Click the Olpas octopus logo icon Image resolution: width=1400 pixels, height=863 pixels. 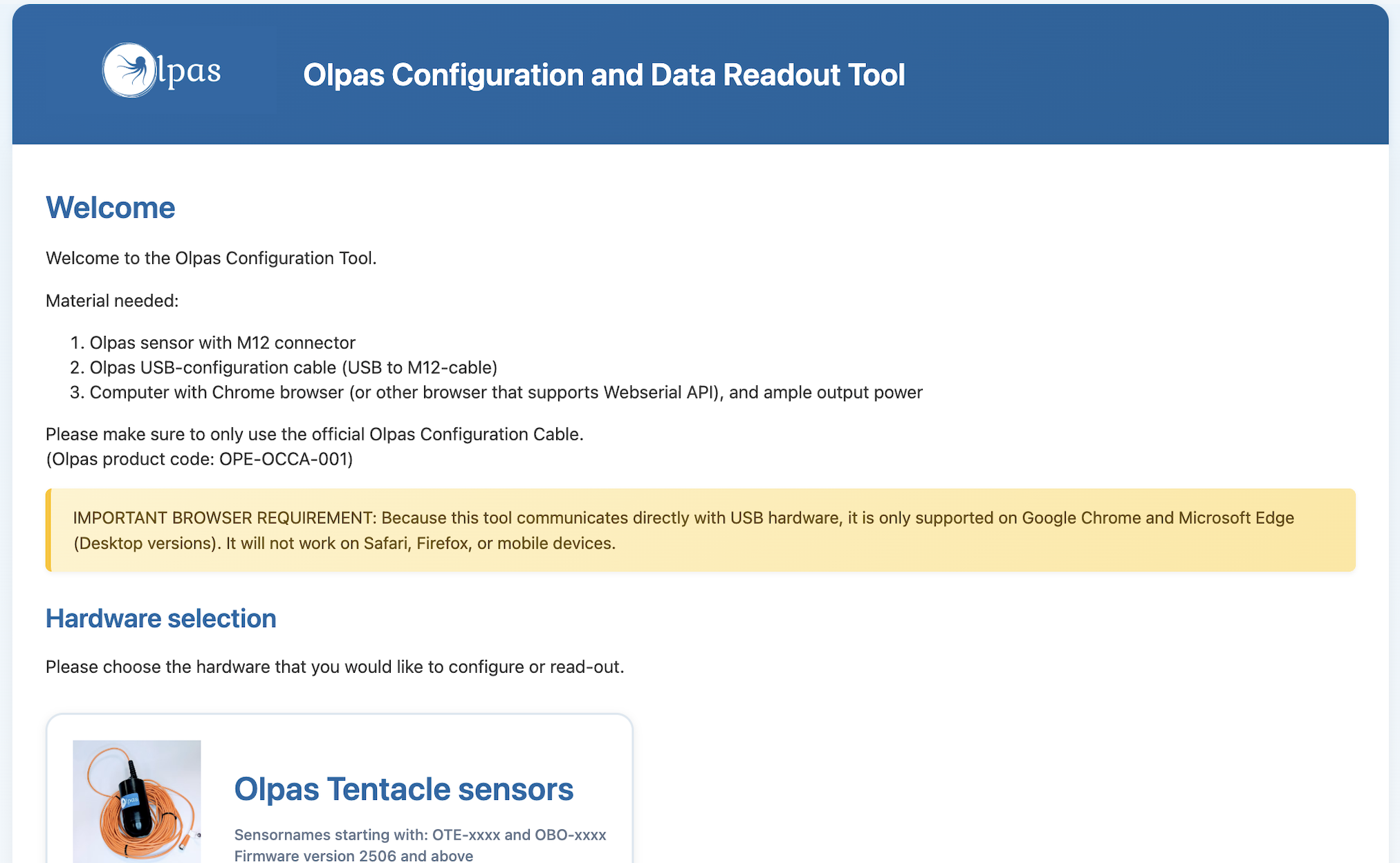click(x=129, y=70)
